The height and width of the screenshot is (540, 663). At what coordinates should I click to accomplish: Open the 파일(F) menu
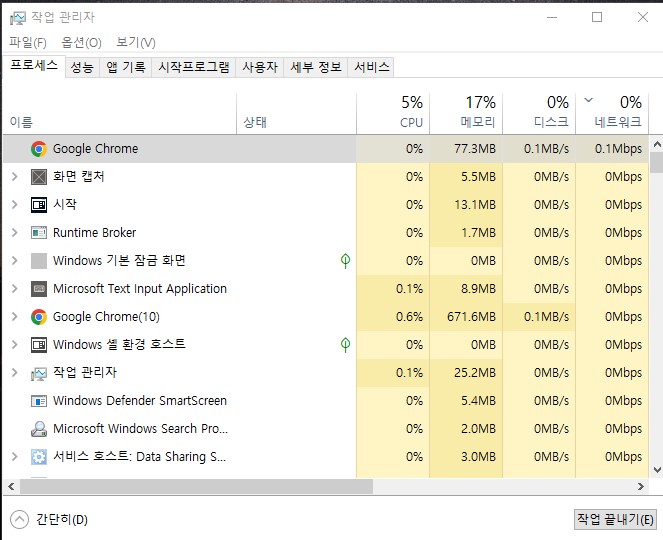point(28,42)
